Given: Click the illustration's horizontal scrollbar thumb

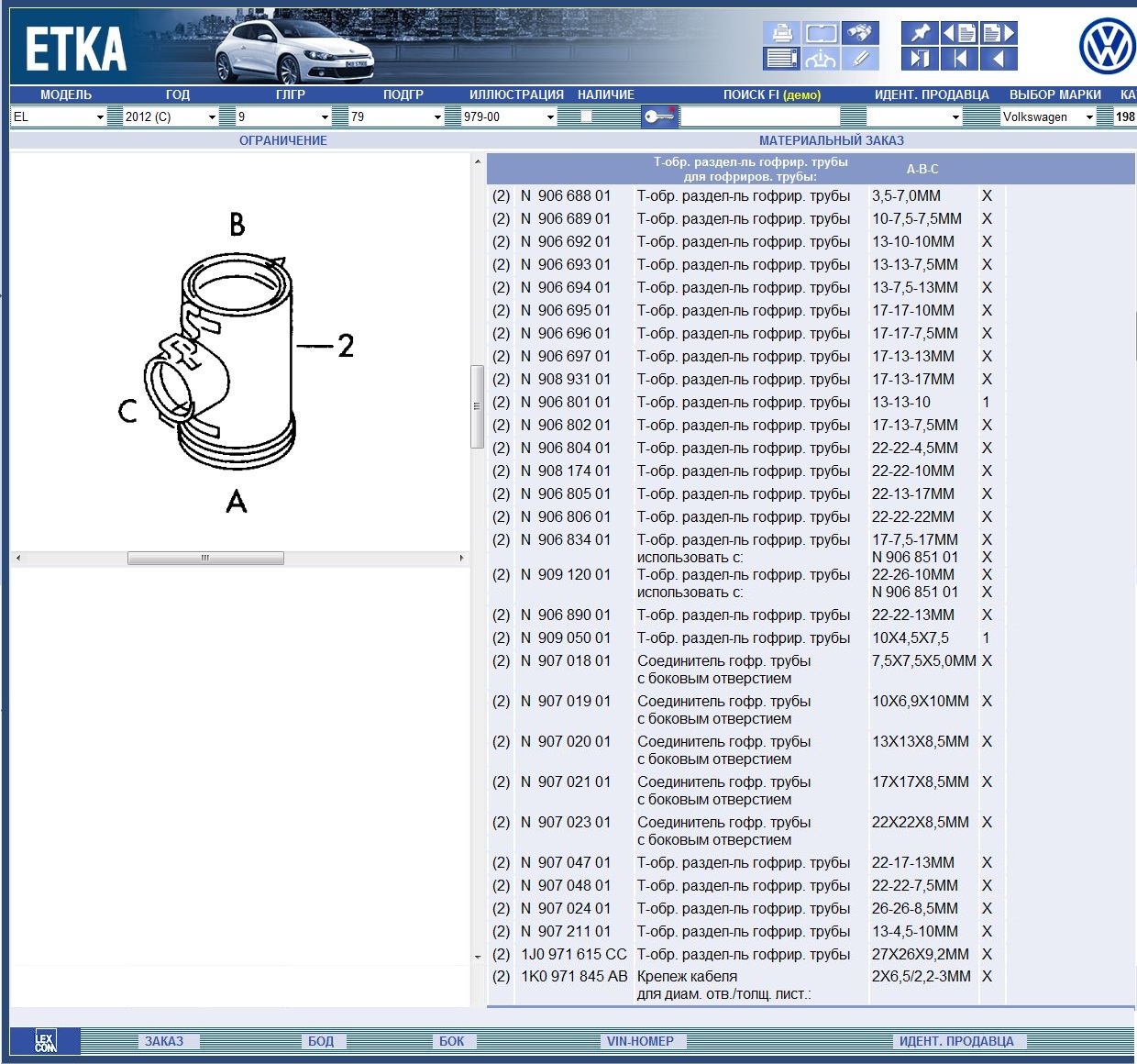Looking at the screenshot, I should 205,558.
